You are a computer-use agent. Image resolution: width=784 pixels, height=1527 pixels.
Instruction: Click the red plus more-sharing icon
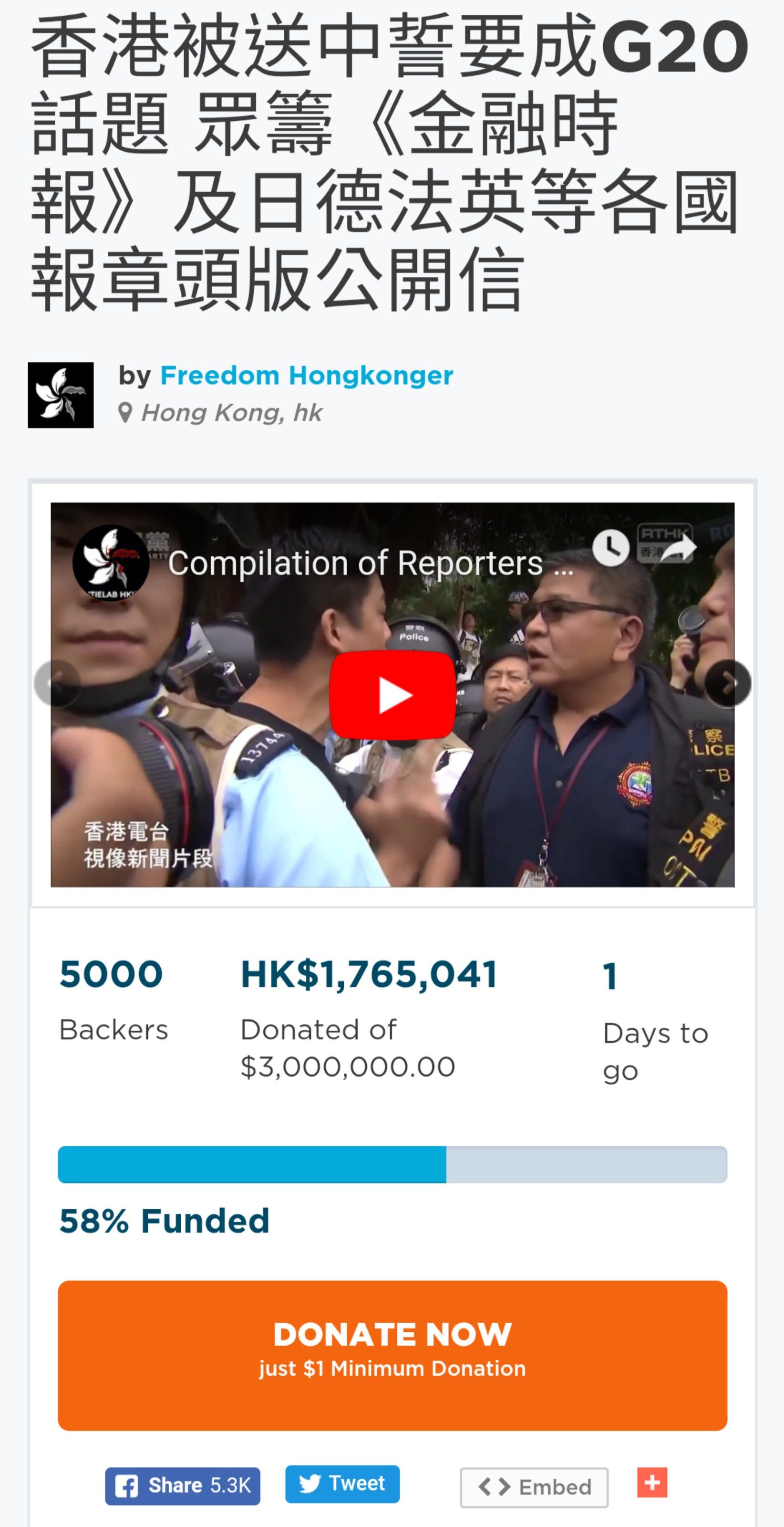(x=652, y=1482)
